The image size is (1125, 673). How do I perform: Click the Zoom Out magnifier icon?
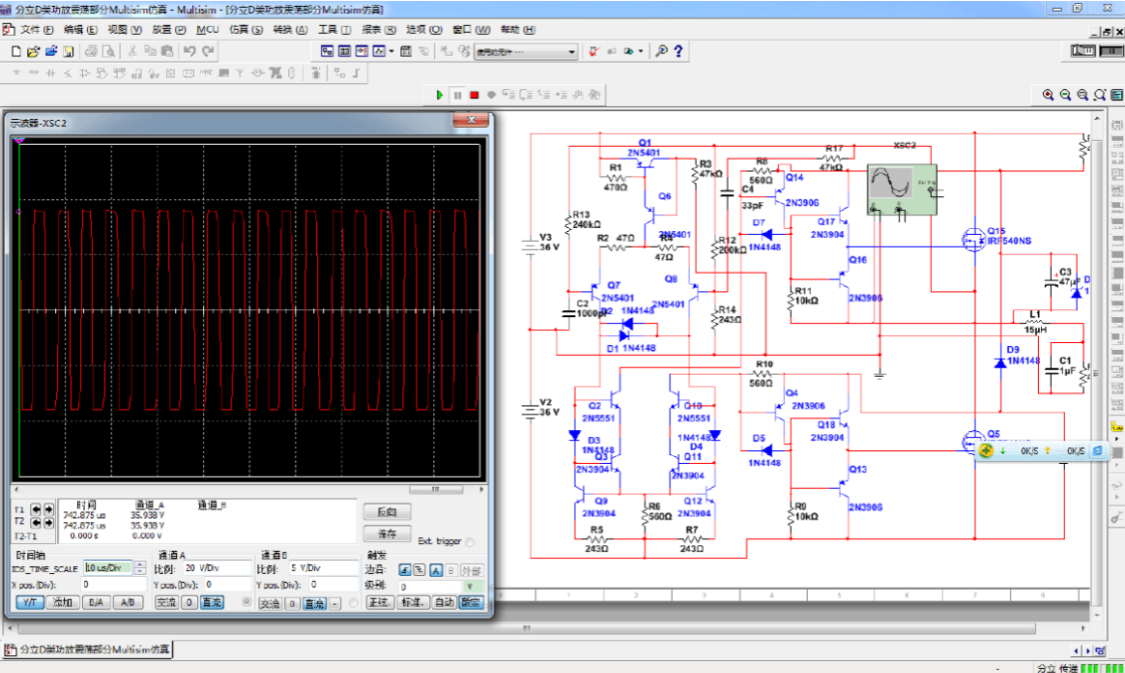tap(1065, 95)
